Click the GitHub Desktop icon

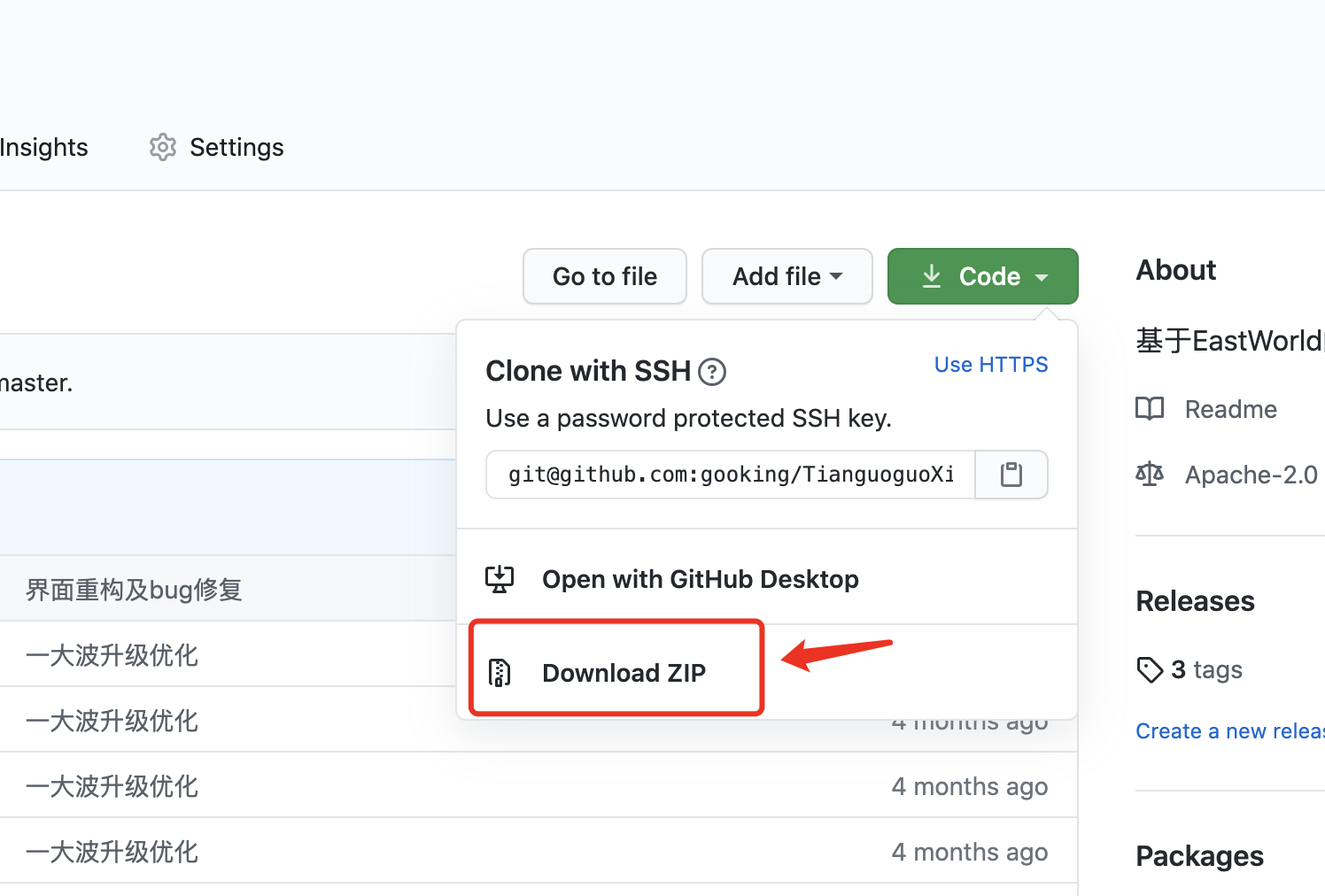(x=500, y=579)
